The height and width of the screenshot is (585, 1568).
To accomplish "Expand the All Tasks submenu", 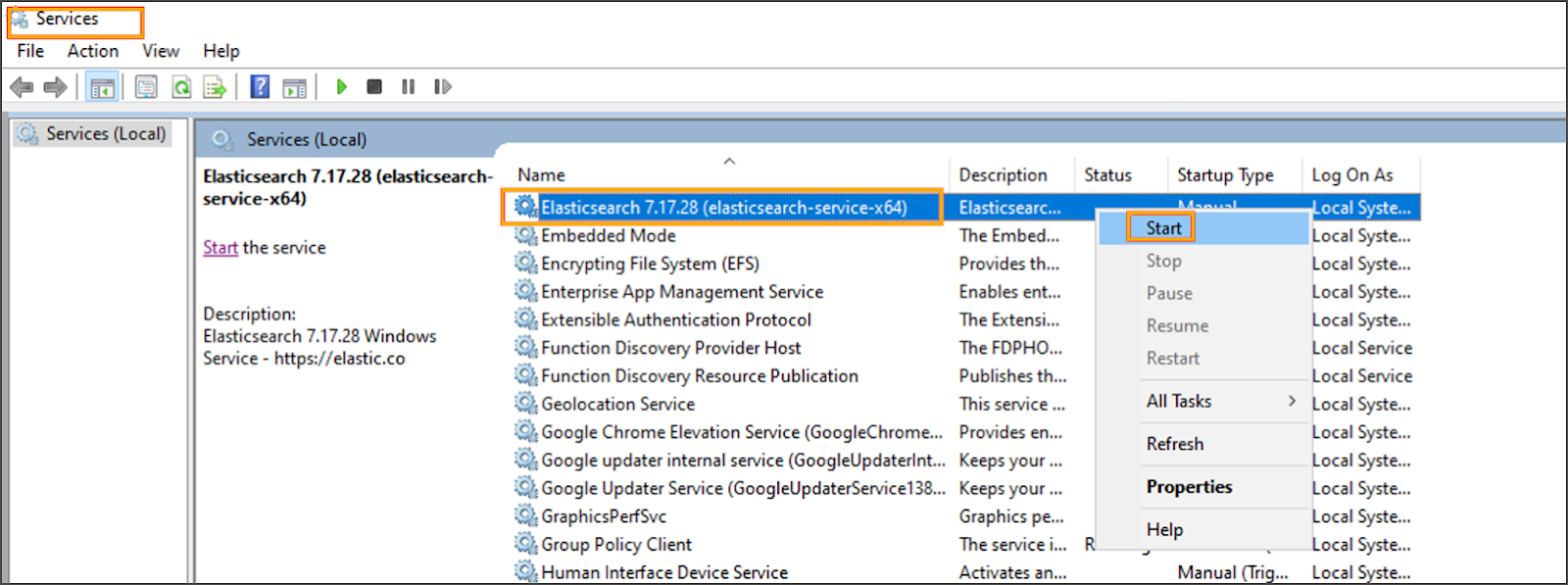I will (1179, 401).
